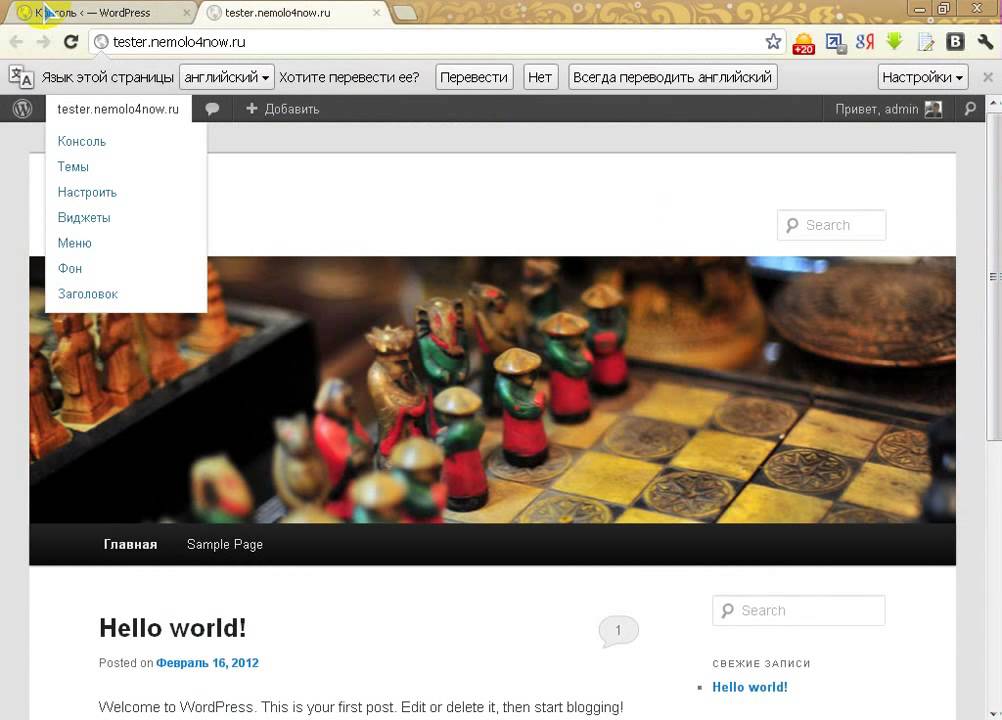Reload the page with the refresh icon
The height and width of the screenshot is (720, 1002).
70,42
